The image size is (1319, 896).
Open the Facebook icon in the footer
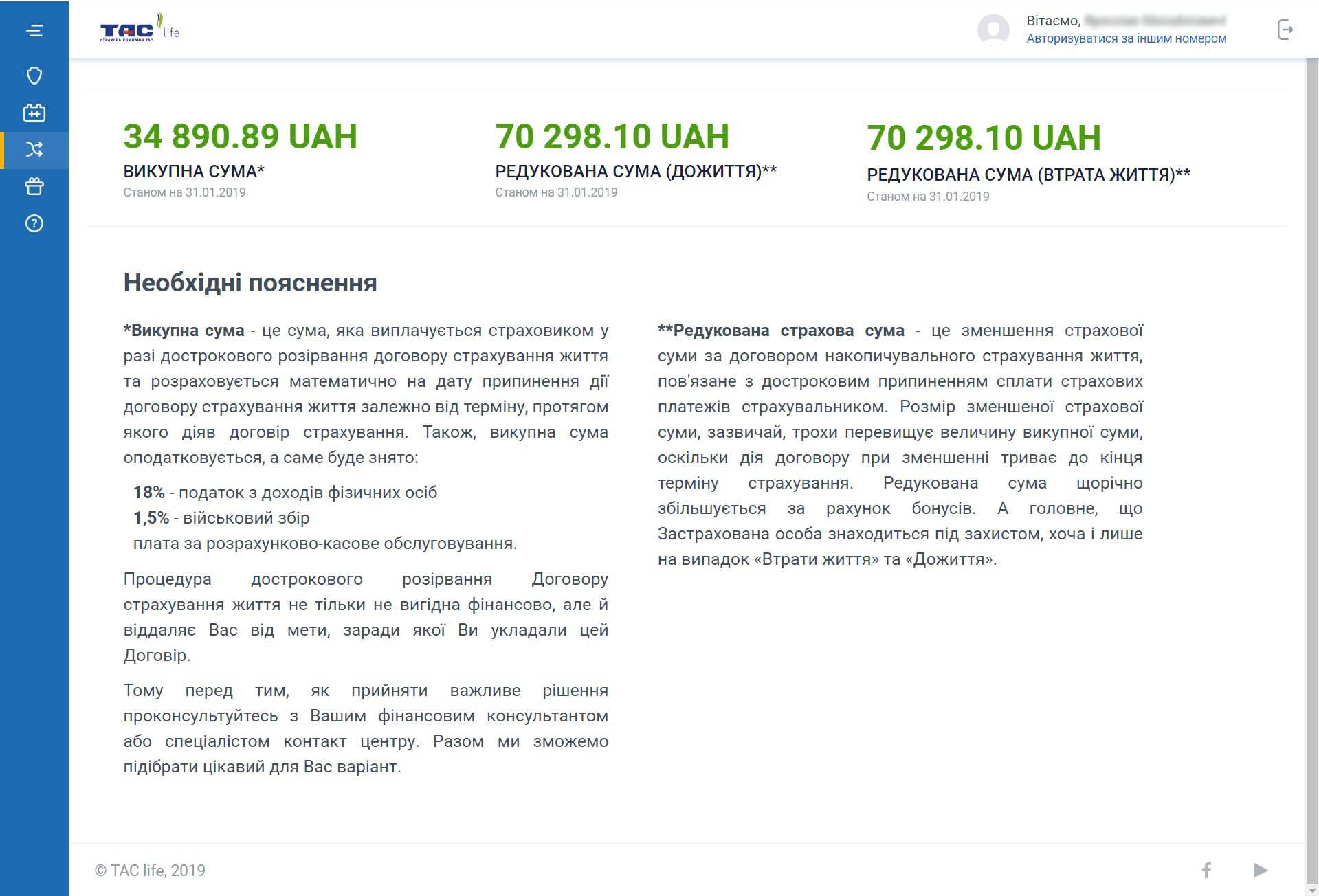coord(1206,870)
